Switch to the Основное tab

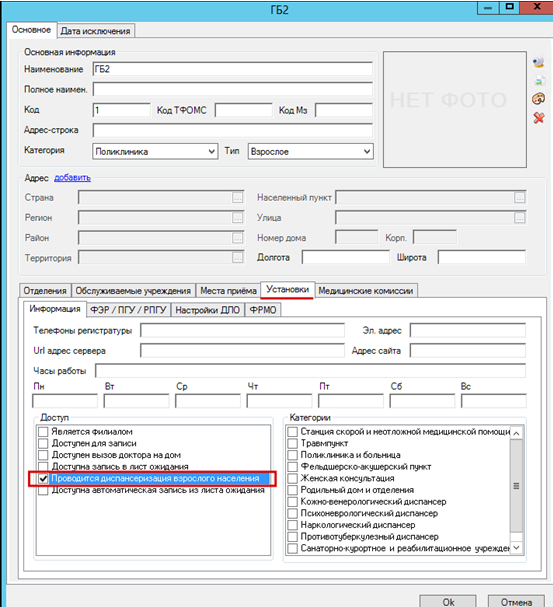tap(31, 30)
